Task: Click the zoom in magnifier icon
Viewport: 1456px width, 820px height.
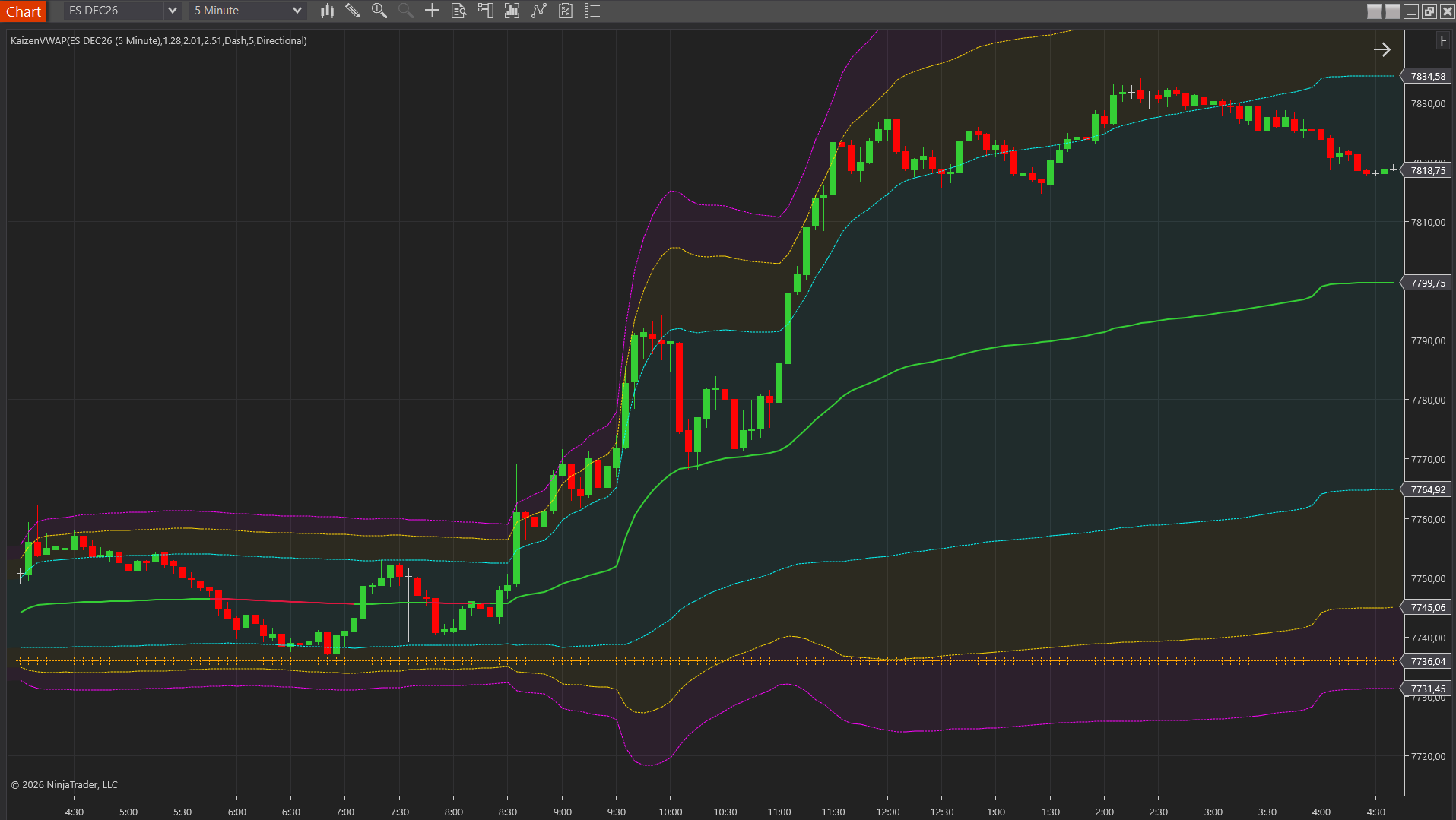Action: 379,11
